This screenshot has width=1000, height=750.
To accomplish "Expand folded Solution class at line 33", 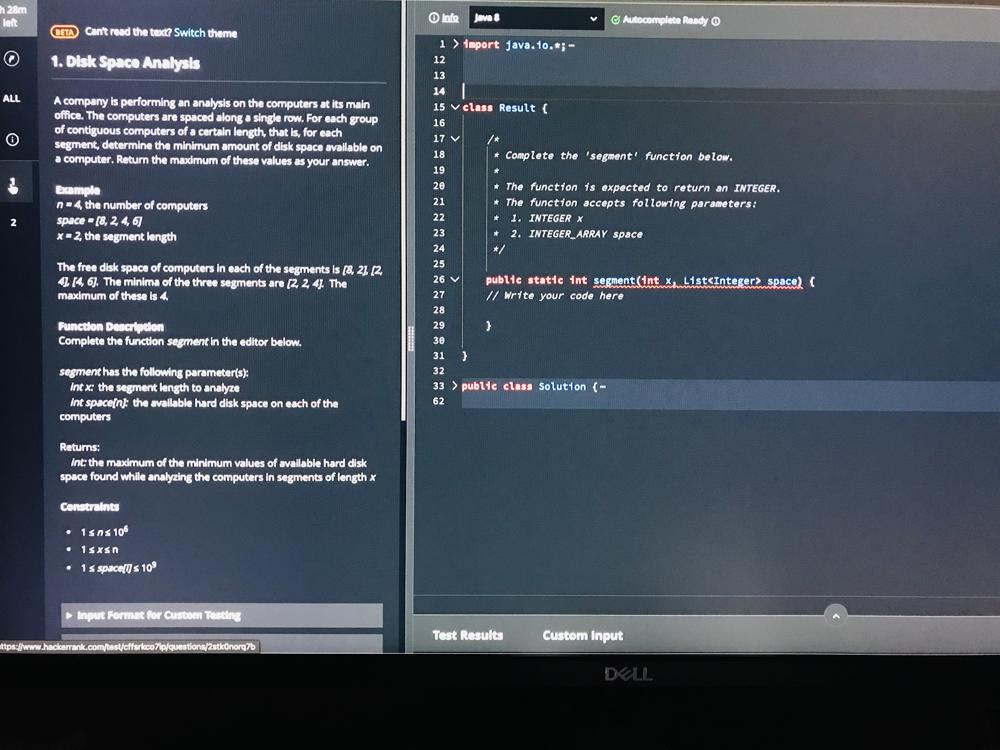I will [455, 386].
